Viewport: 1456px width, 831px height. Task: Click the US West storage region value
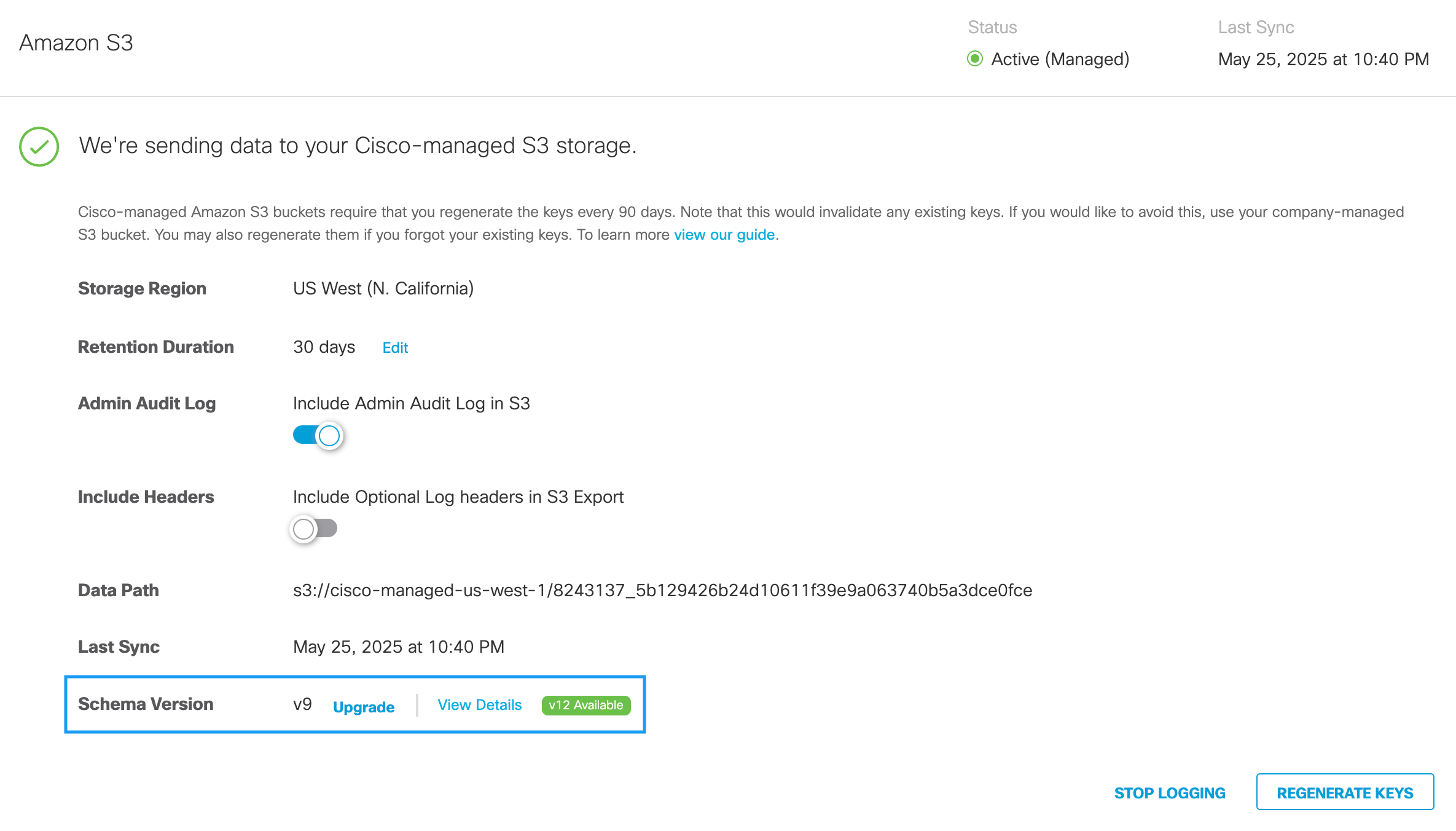pos(383,289)
